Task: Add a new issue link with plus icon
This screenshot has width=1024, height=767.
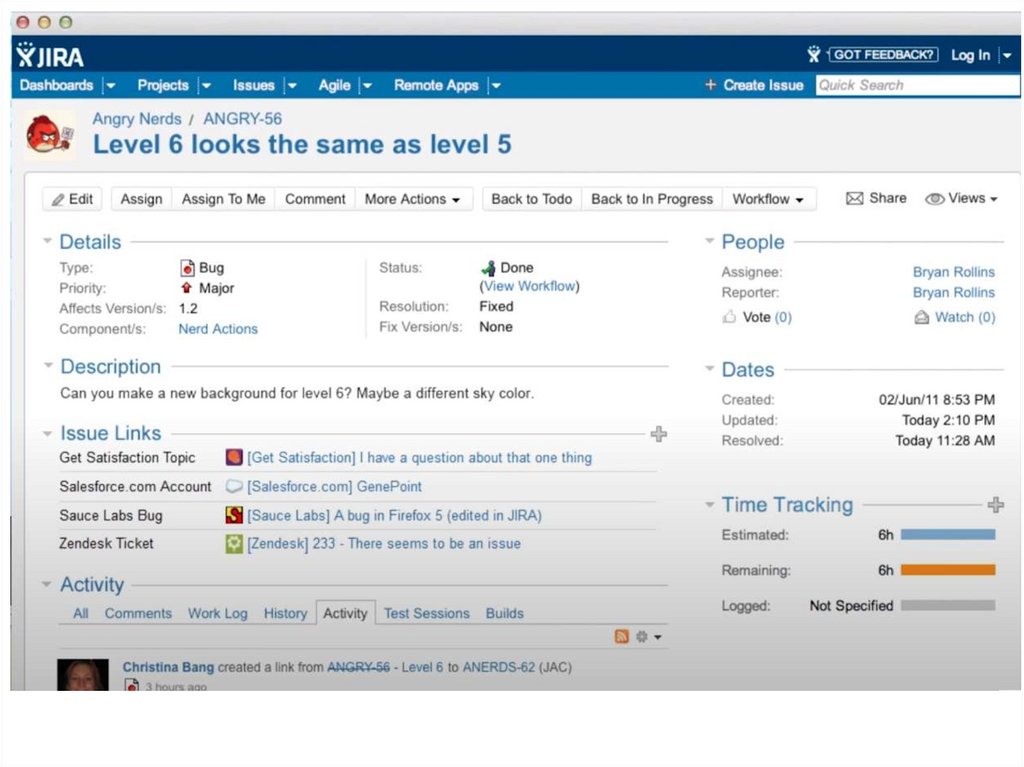Action: tap(659, 434)
